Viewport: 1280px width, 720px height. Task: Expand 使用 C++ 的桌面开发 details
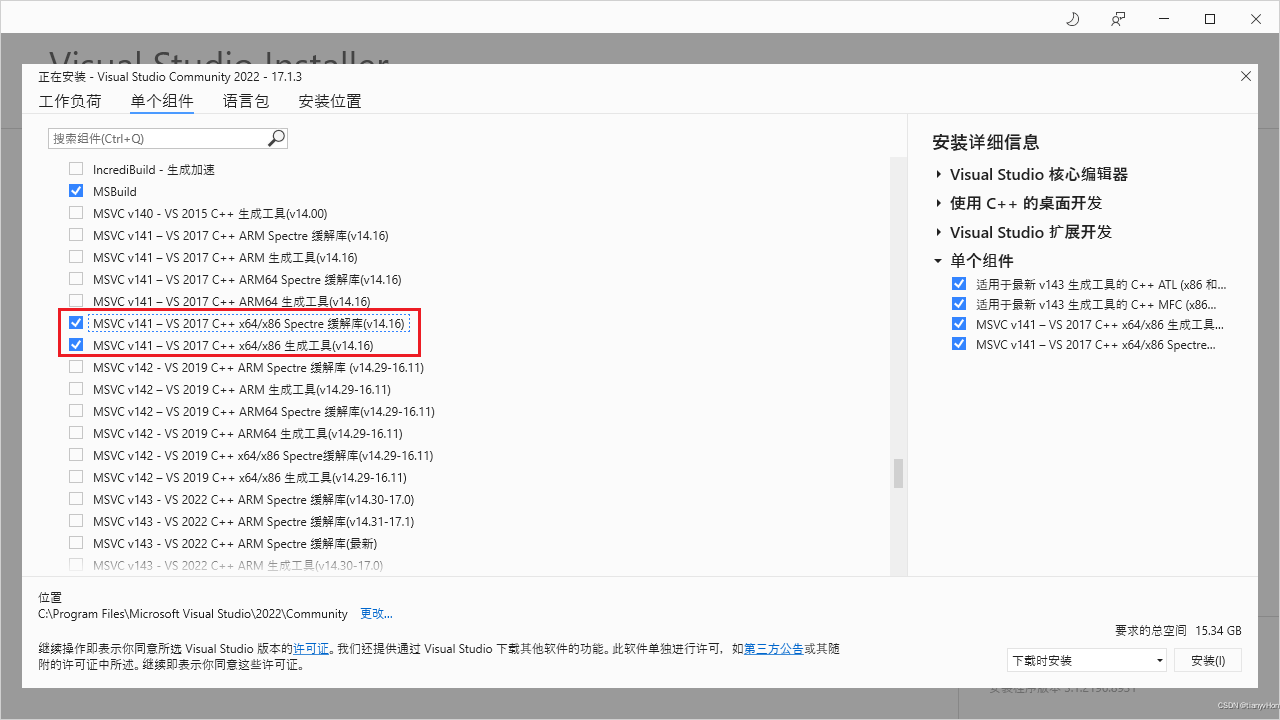coord(939,203)
